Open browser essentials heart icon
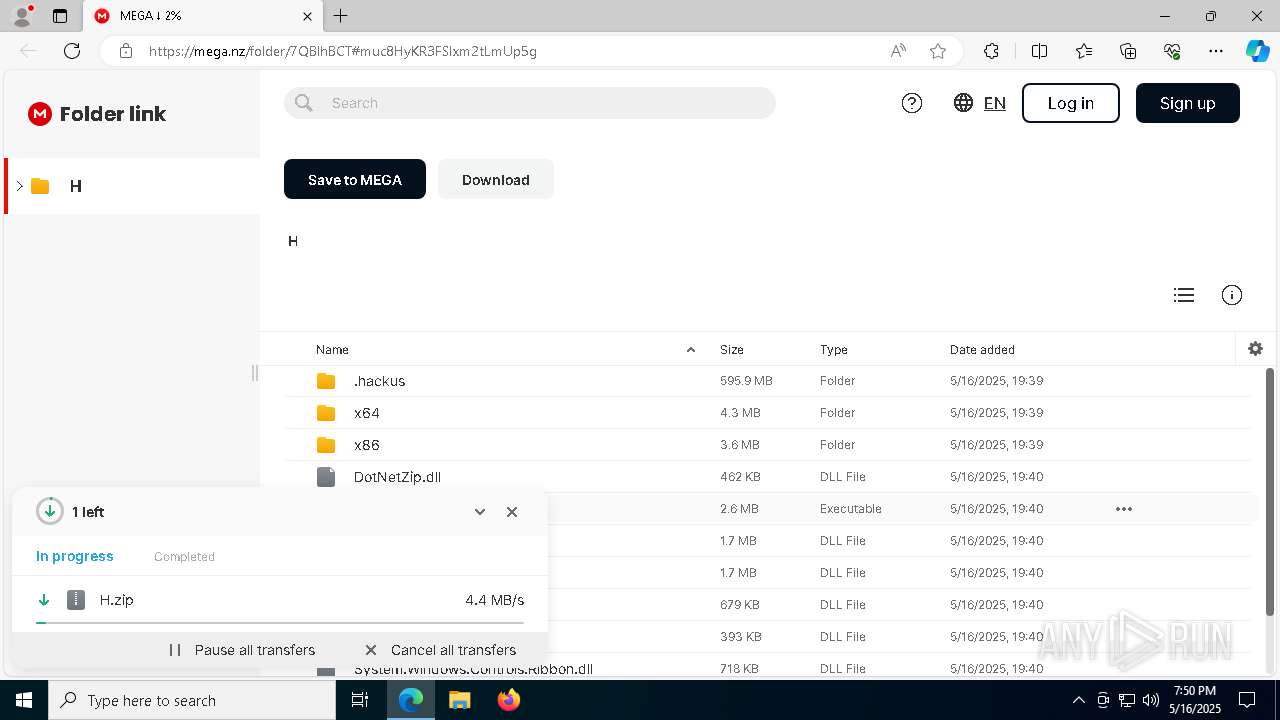 pyautogui.click(x=1172, y=51)
